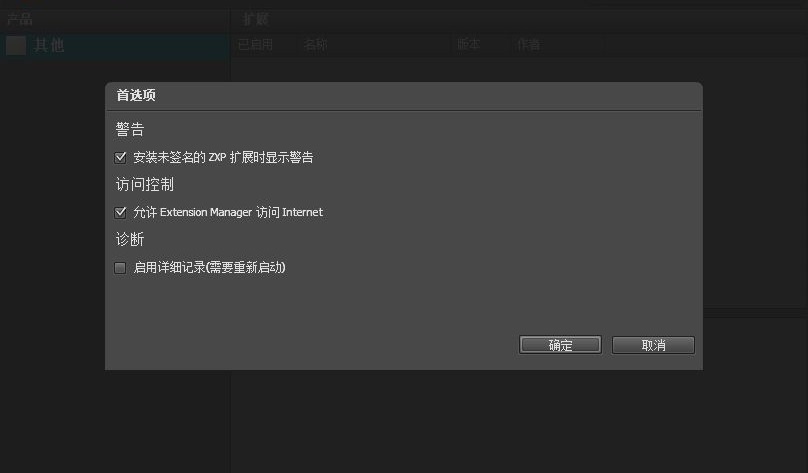The width and height of the screenshot is (808, 473).
Task: Enable detailed logging checkbox under 诊断
Action: coord(120,267)
